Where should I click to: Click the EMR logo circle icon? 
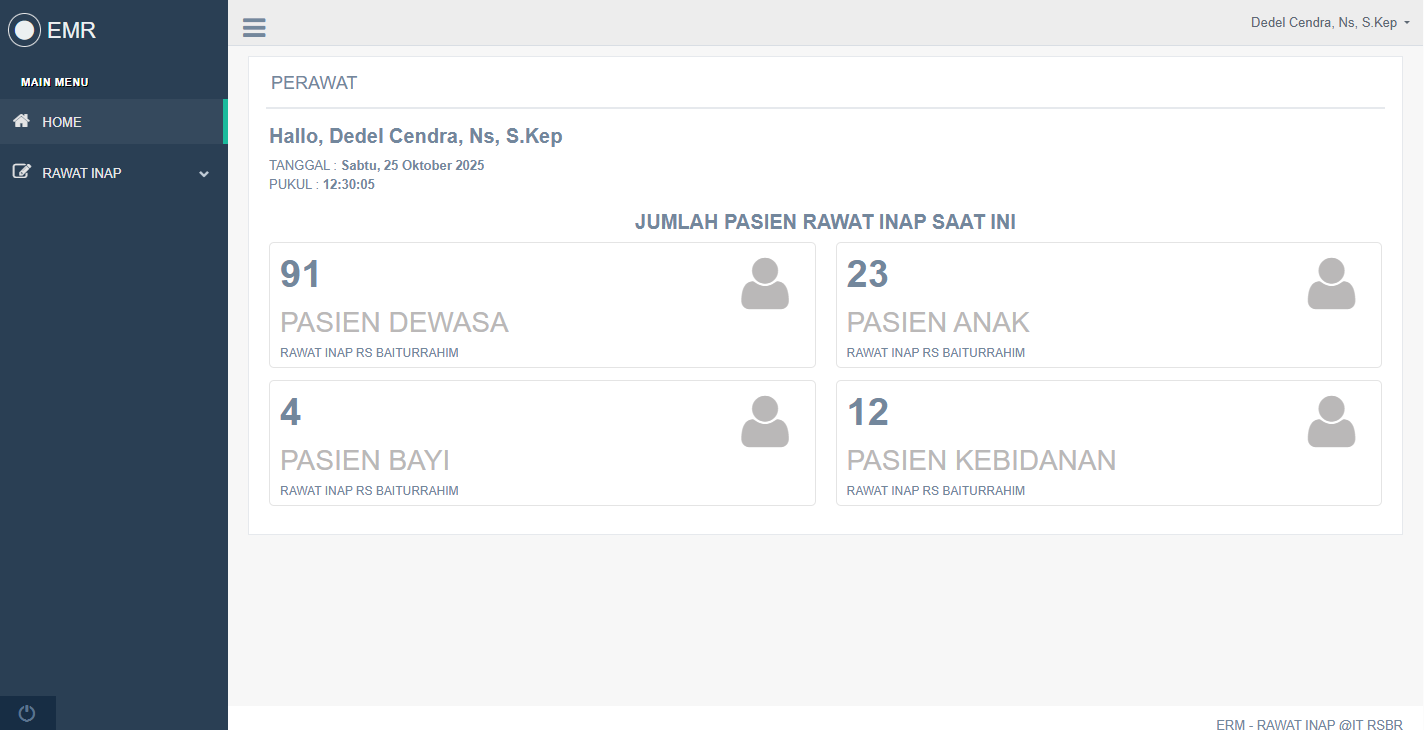click(25, 30)
